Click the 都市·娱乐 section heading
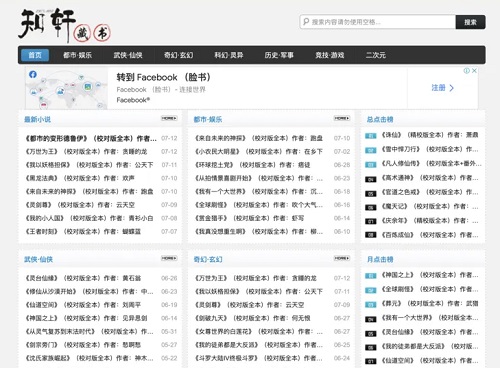Screen dimensions: 500x368 click(208, 119)
